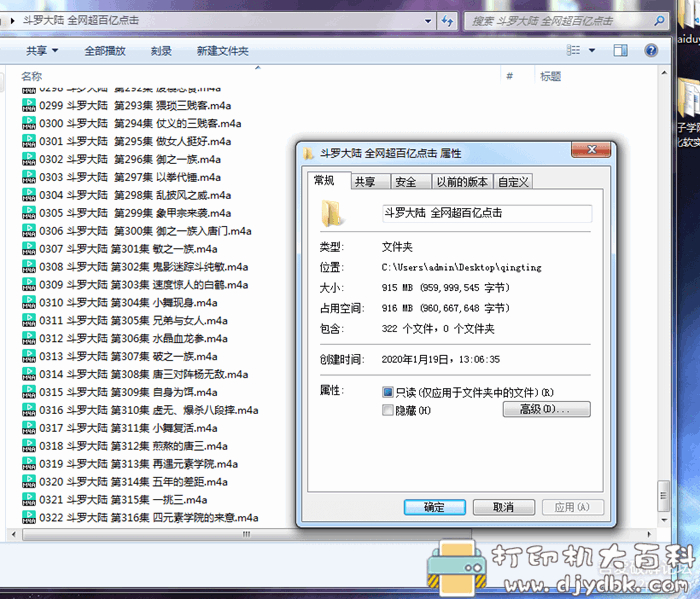Click icon of file 0299 第293集
The width and height of the screenshot is (700, 599).
29,105
